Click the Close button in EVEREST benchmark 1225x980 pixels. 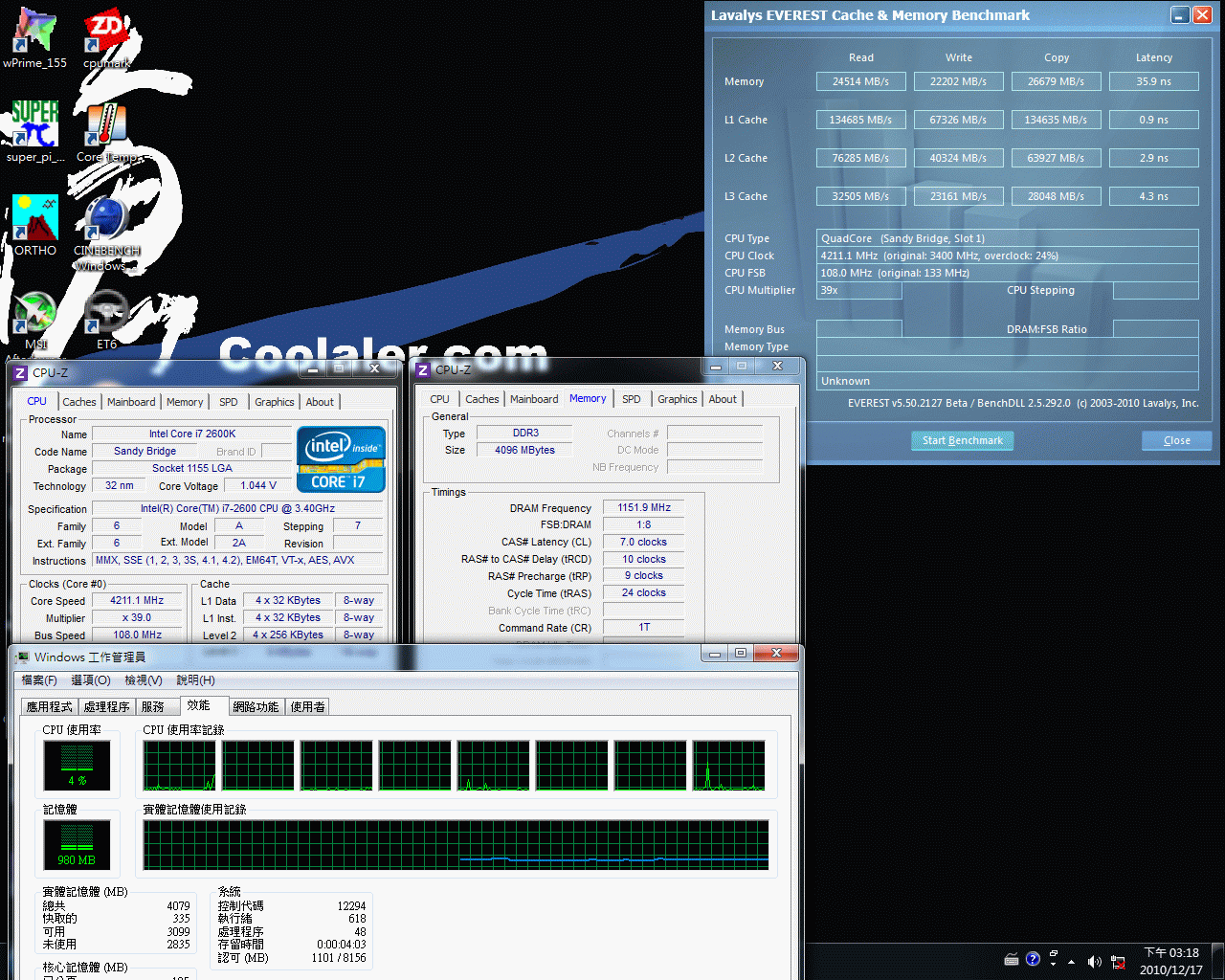tap(1177, 440)
